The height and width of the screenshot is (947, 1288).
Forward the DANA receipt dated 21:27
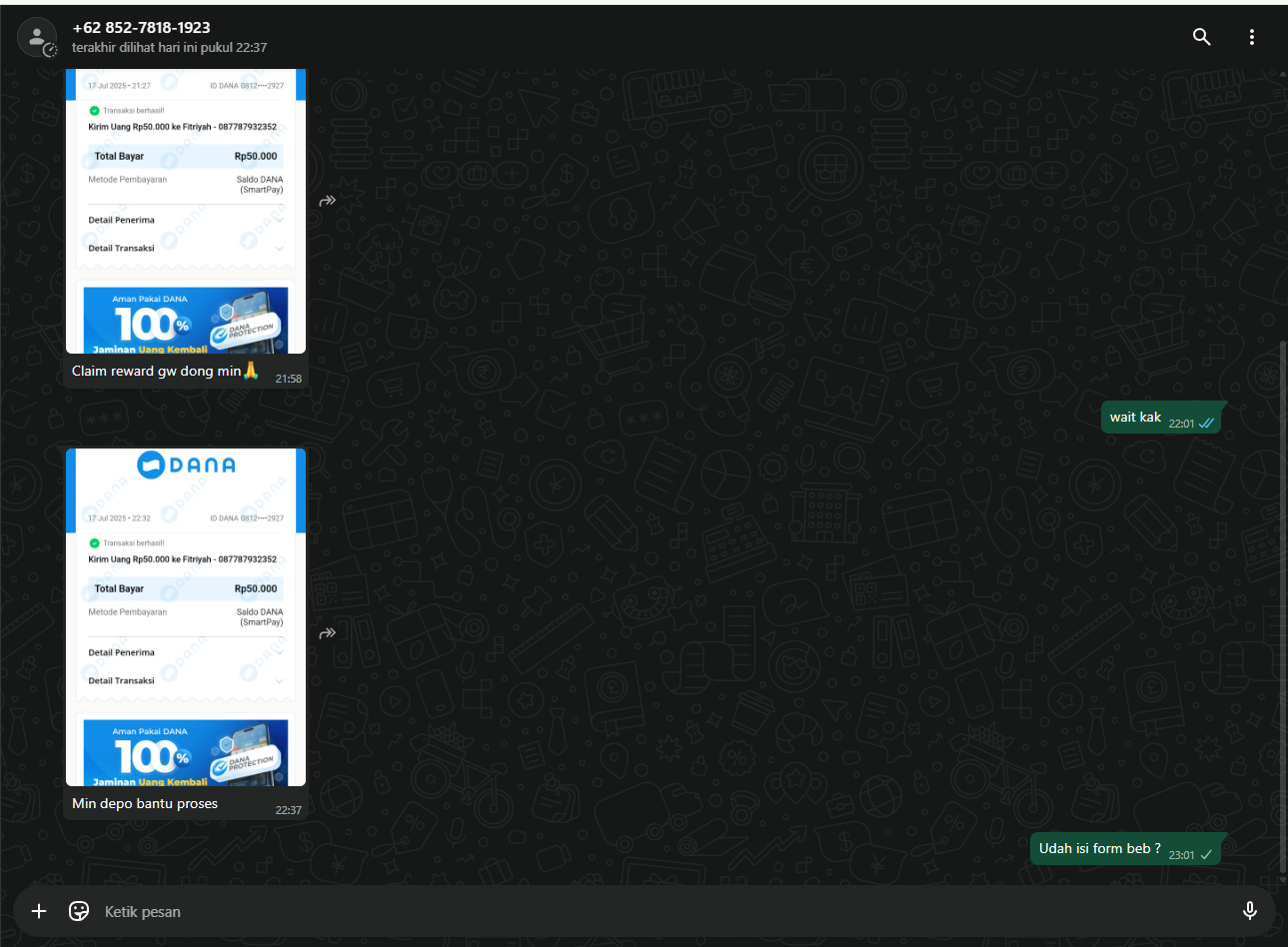tap(328, 201)
